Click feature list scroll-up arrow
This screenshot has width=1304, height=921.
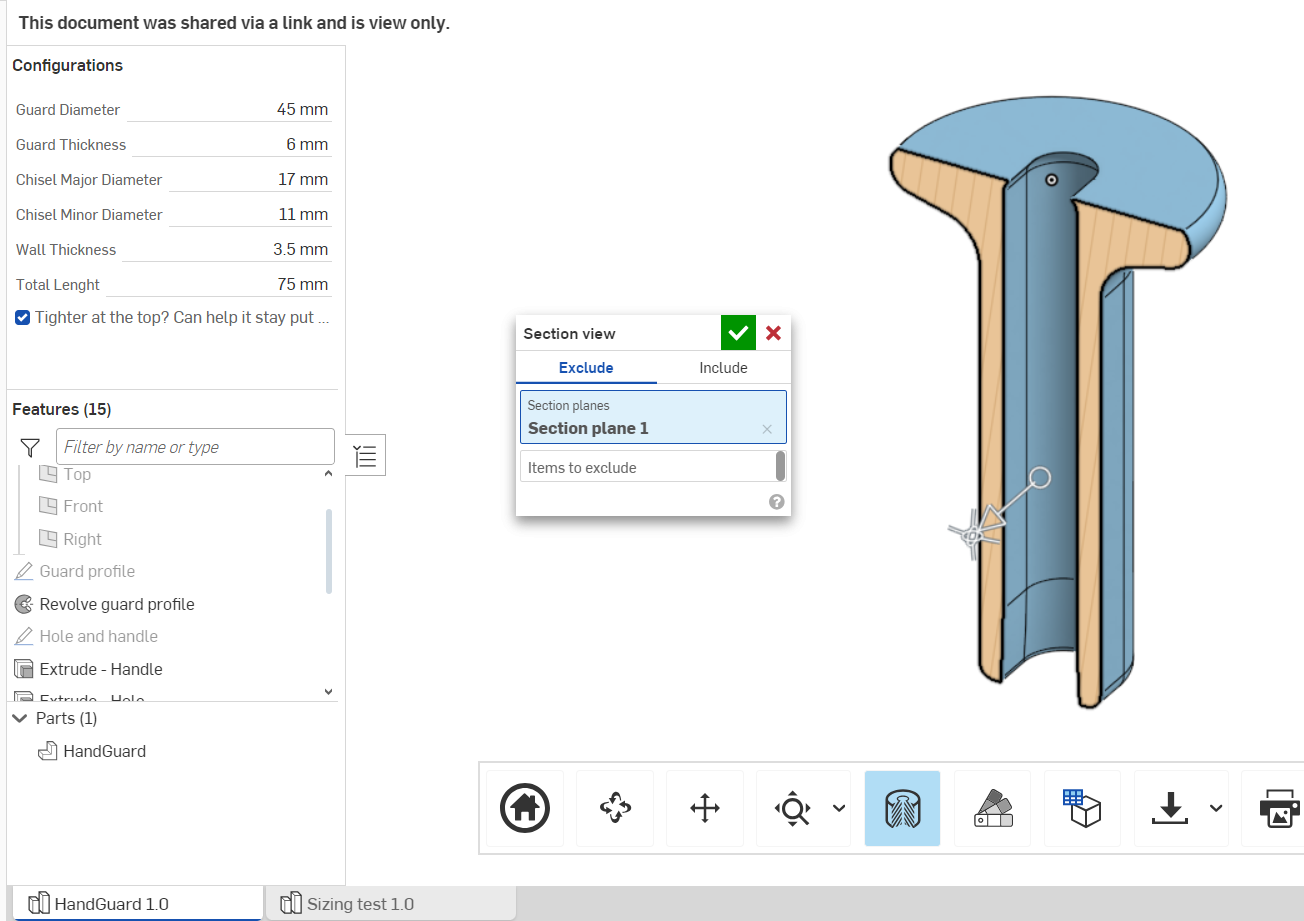pyautogui.click(x=328, y=473)
